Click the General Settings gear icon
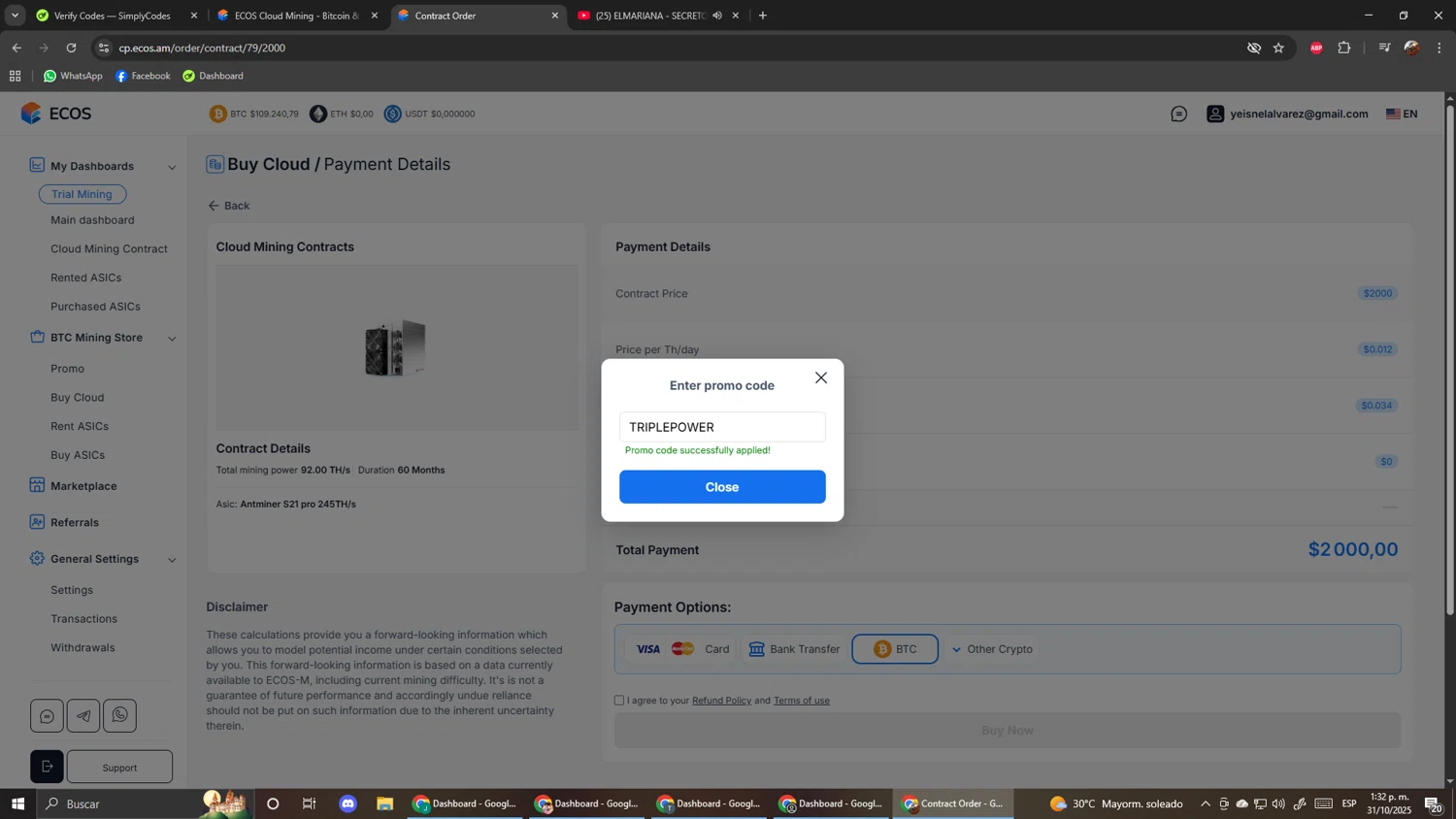1456x819 pixels. (37, 559)
